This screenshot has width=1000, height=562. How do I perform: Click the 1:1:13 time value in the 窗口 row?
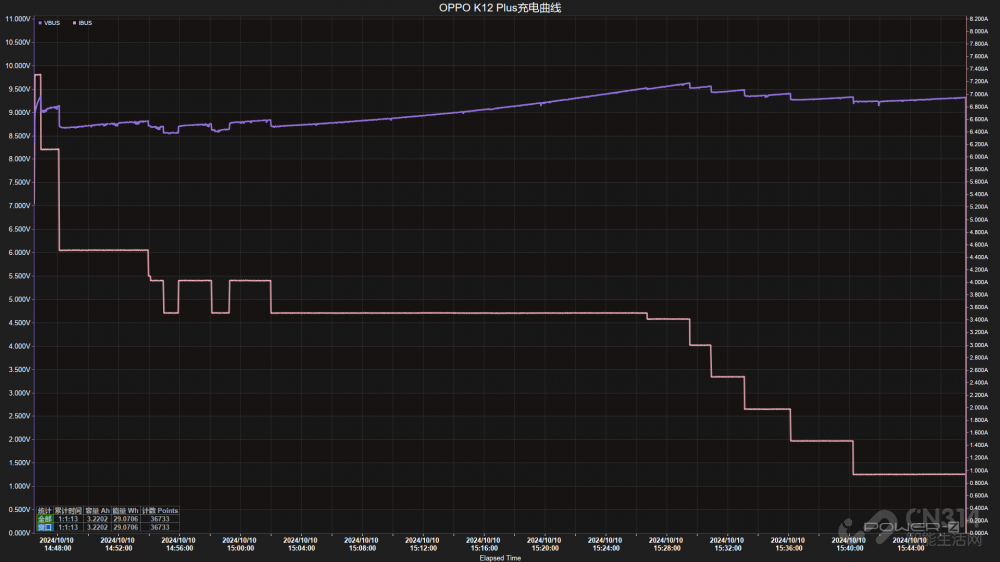coord(68,528)
